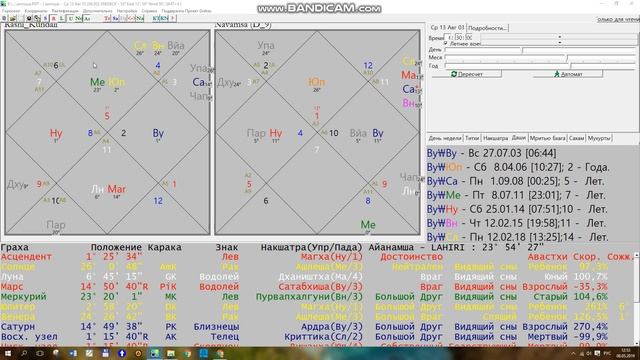Click the Сатурн row in planet table

[317, 327]
